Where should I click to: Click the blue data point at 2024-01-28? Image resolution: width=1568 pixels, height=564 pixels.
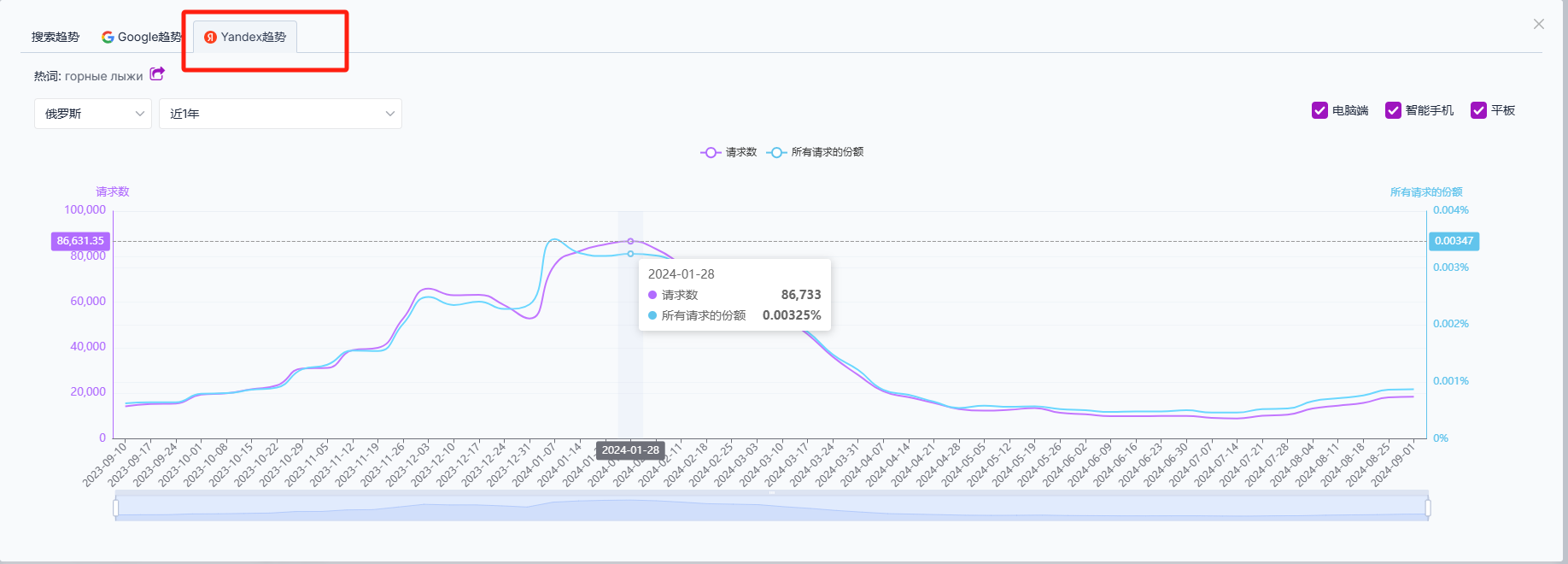(x=631, y=254)
